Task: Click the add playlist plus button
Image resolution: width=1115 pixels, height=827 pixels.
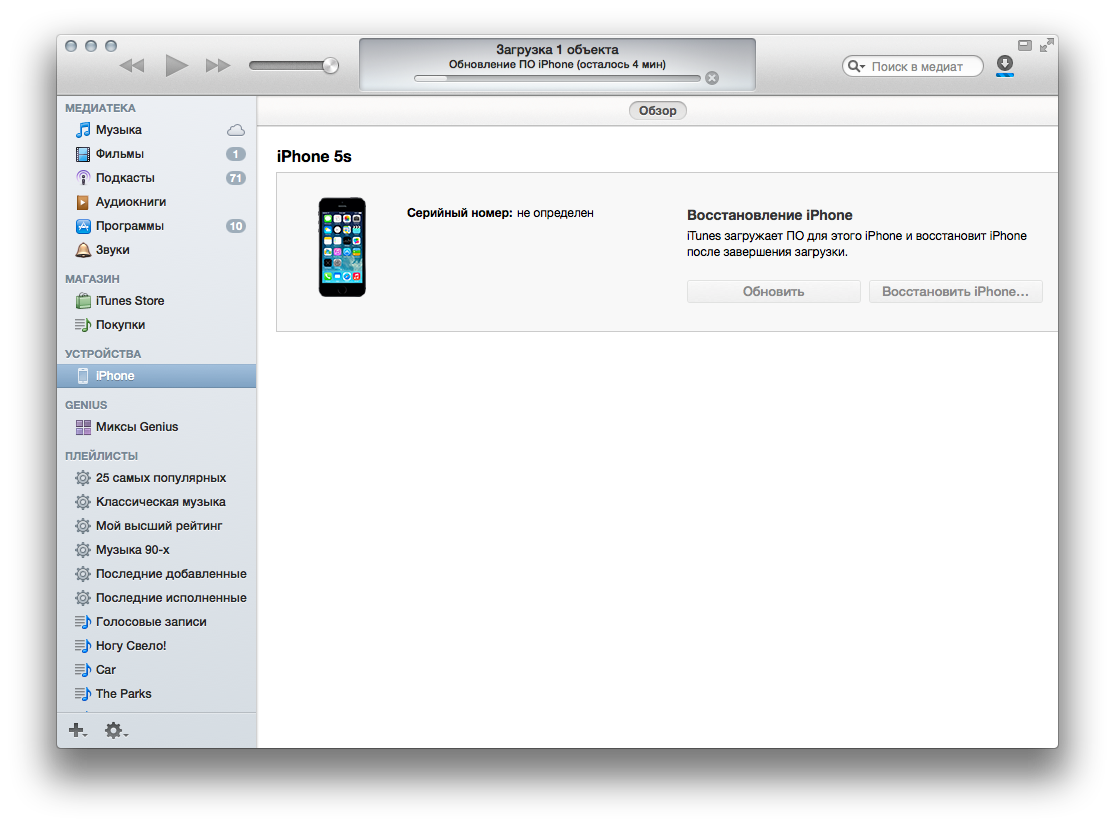Action: pyautogui.click(x=77, y=730)
